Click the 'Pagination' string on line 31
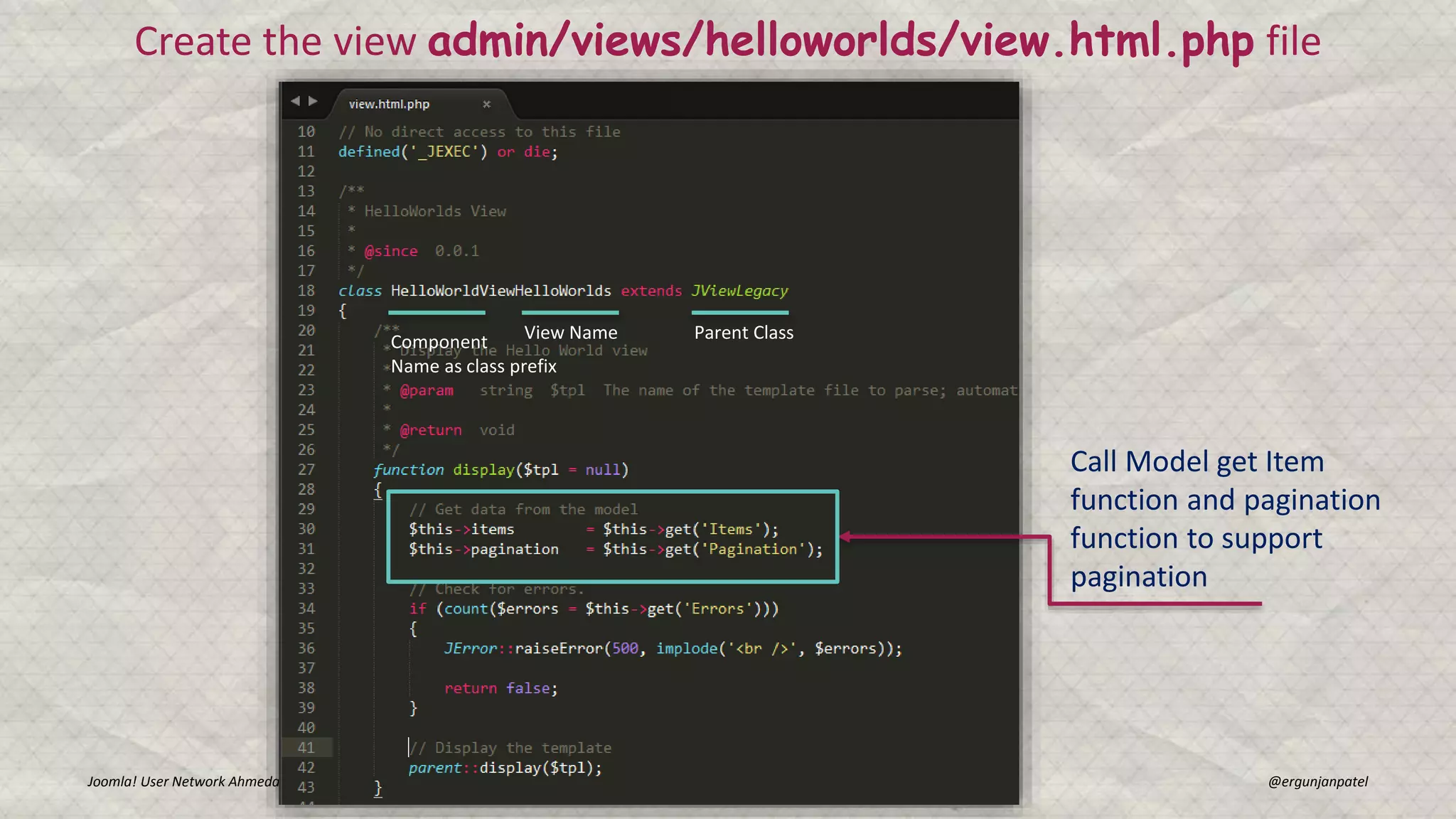This screenshot has height=819, width=1456. pos(752,550)
